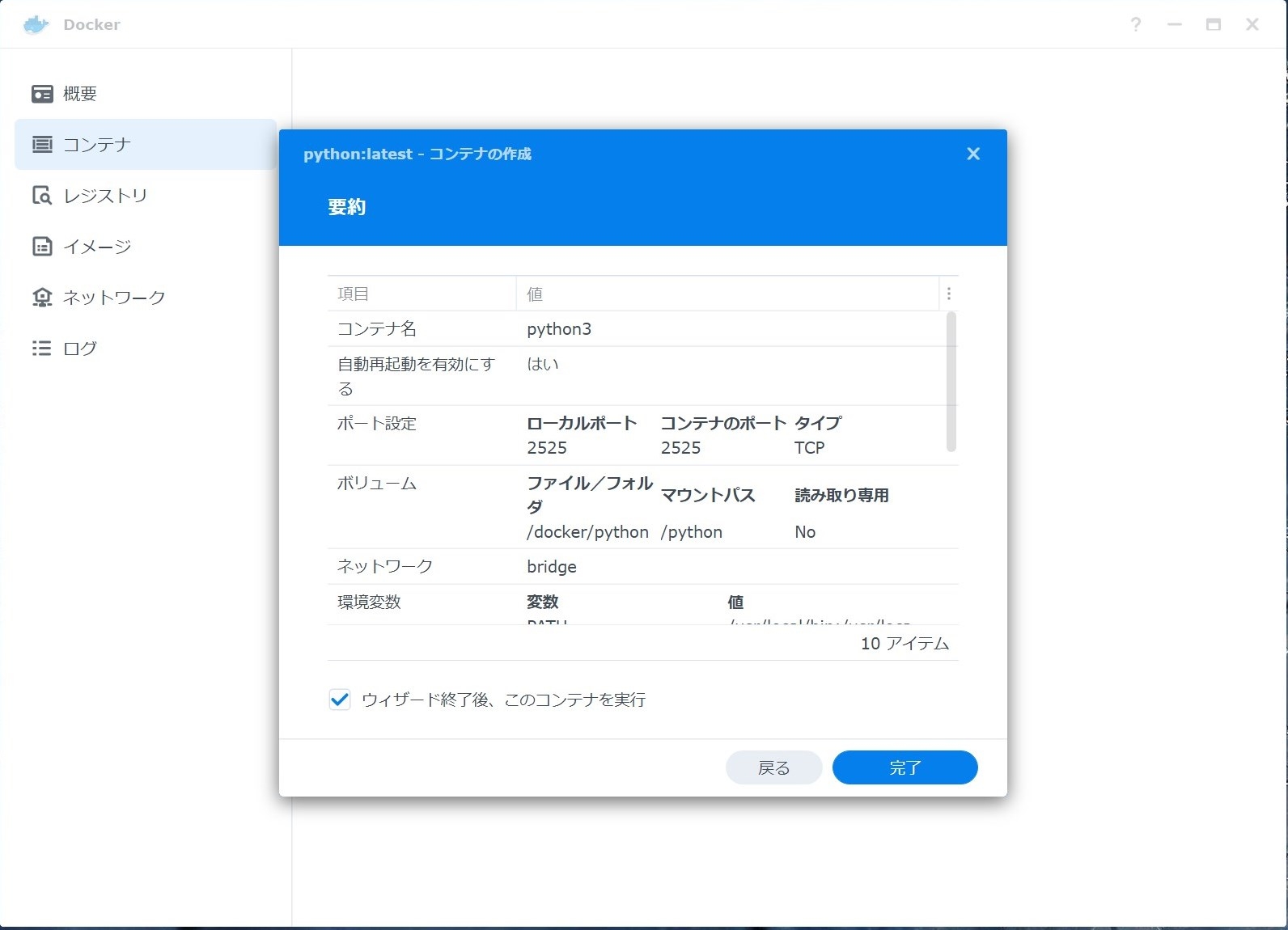
Task: Click the Log (ログ) list icon
Action: (42, 349)
